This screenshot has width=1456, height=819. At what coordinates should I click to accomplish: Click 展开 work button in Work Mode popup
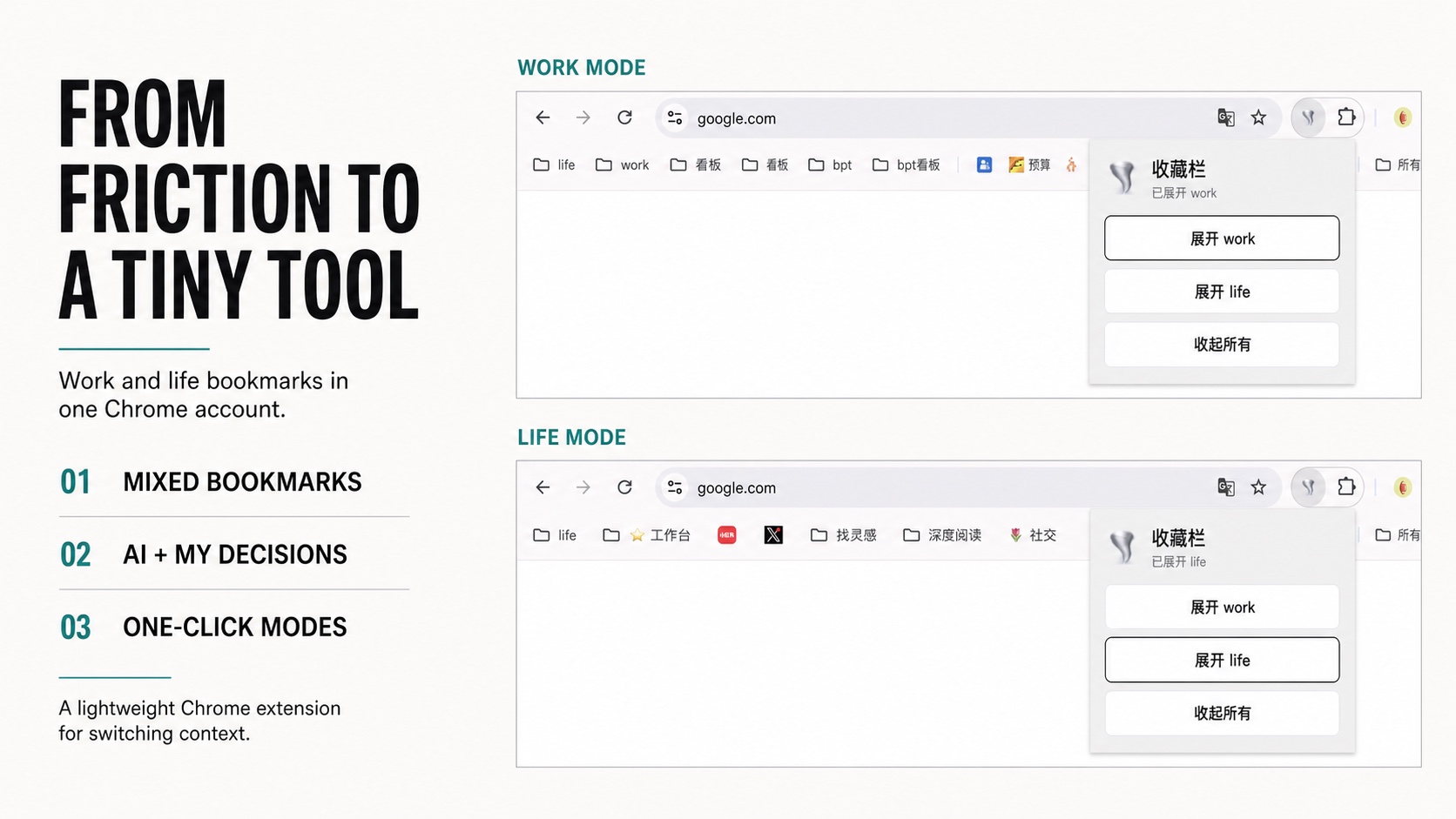pyautogui.click(x=1222, y=238)
